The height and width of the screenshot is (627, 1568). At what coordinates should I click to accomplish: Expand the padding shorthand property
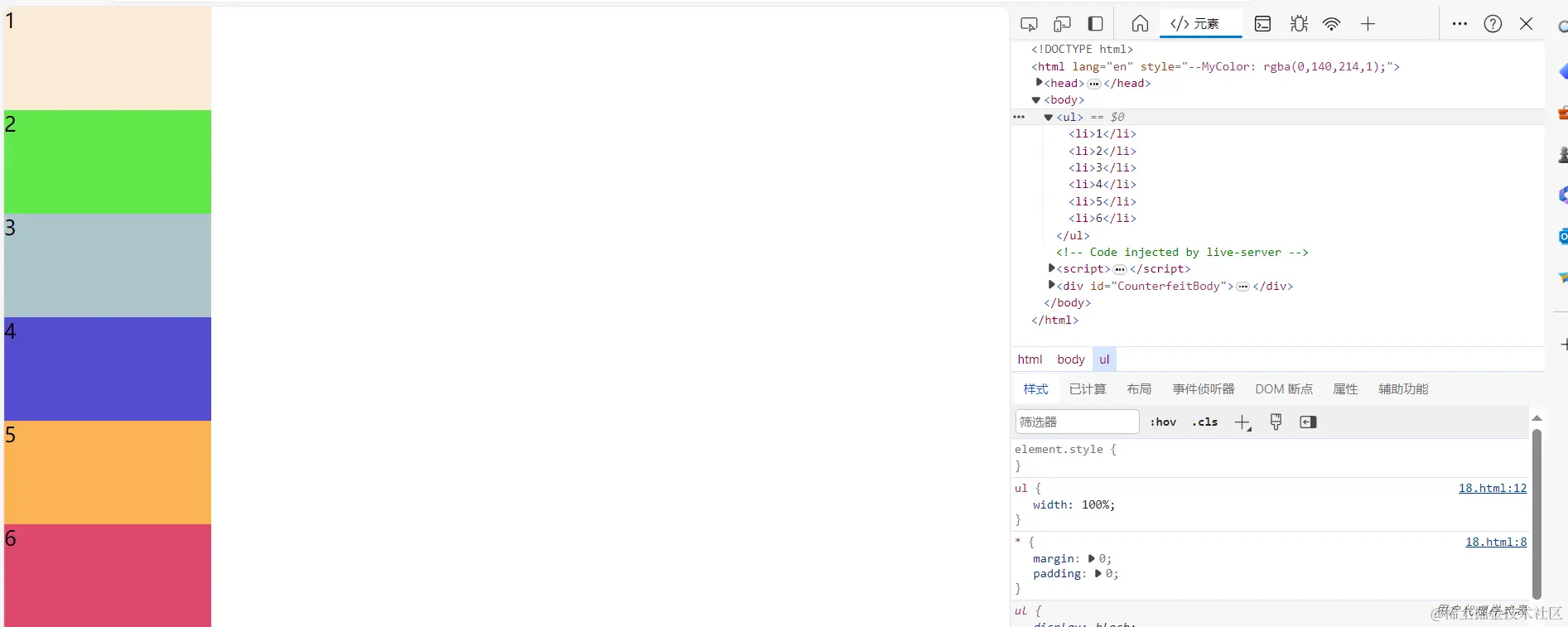(1098, 573)
